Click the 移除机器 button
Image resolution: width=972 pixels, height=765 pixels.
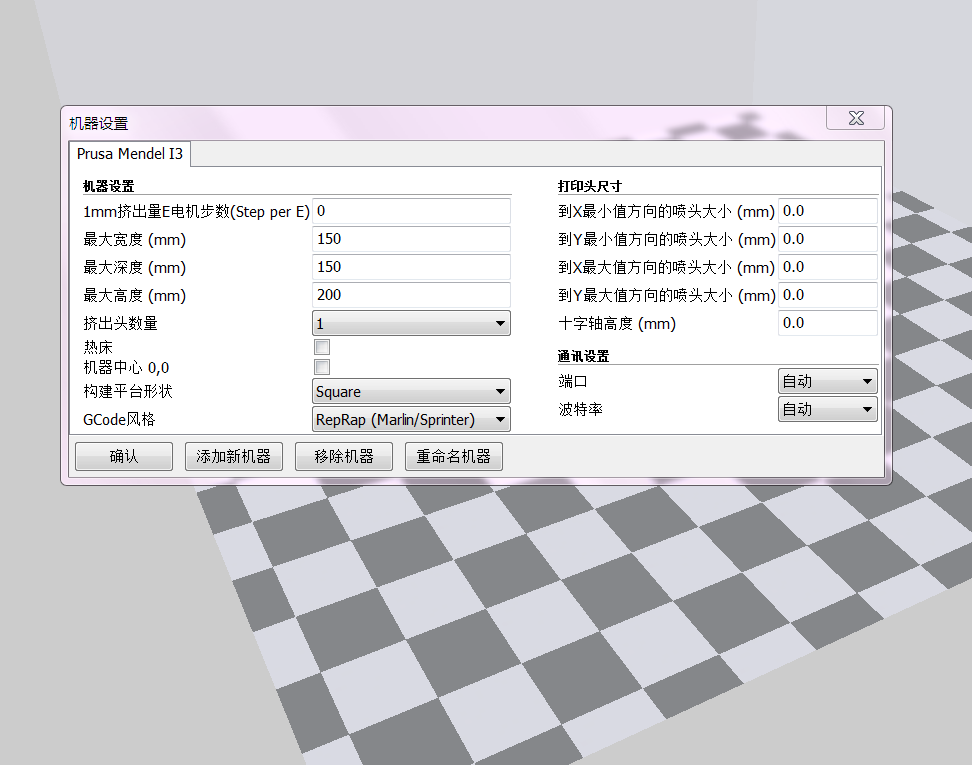[x=344, y=456]
